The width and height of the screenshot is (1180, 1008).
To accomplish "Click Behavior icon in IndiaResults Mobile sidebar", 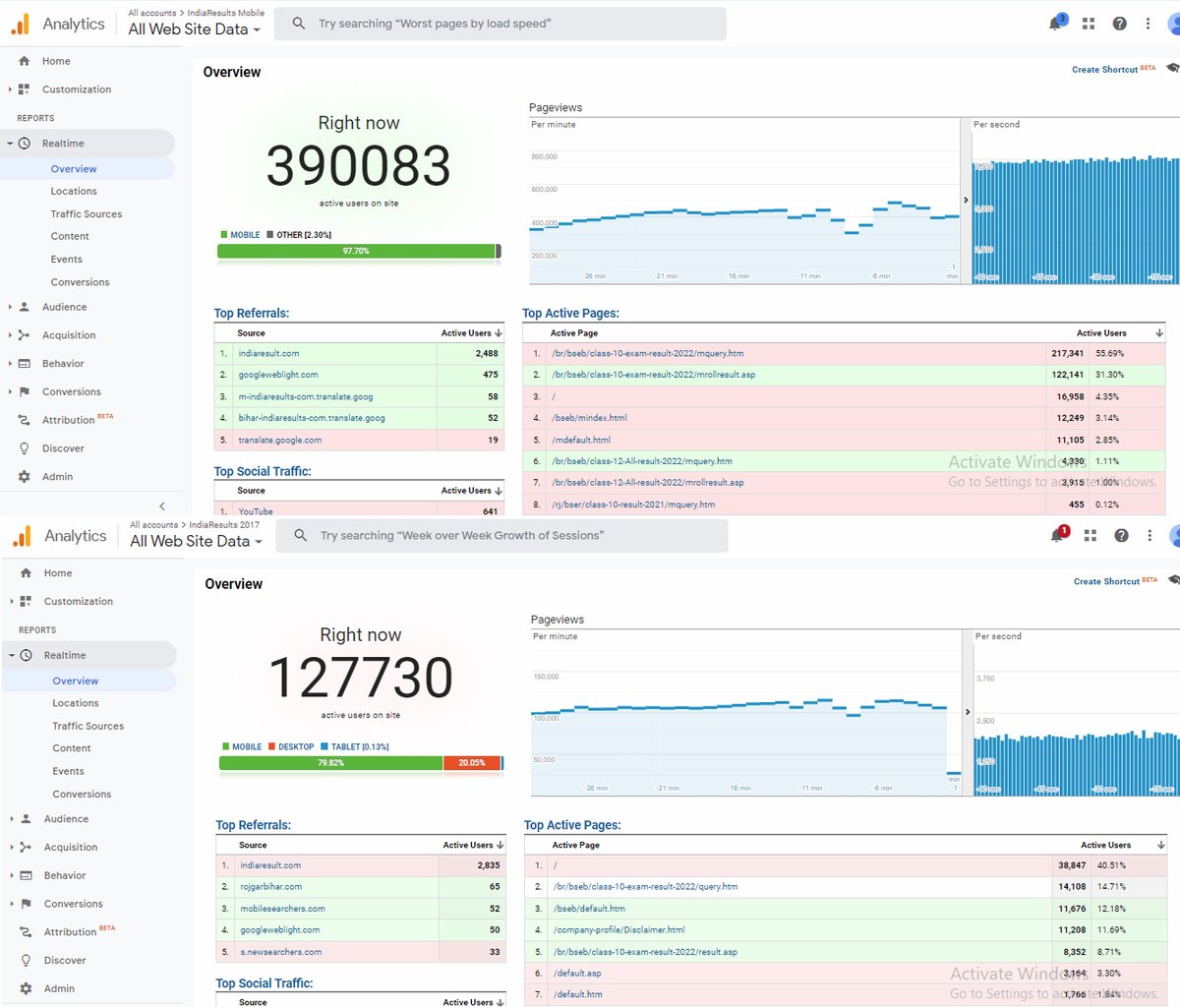I will [25, 364].
